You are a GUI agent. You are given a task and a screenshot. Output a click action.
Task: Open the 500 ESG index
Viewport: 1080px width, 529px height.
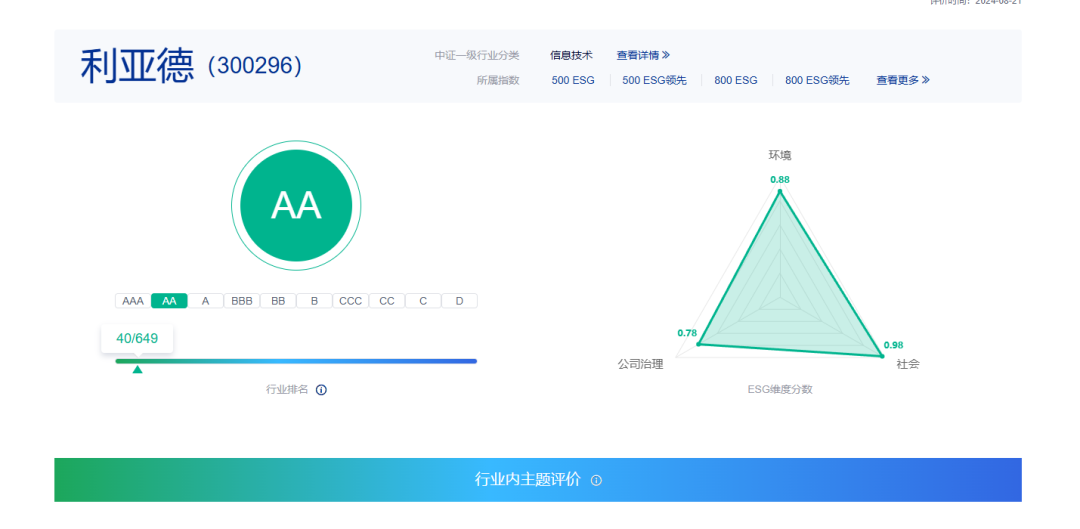pyautogui.click(x=573, y=80)
